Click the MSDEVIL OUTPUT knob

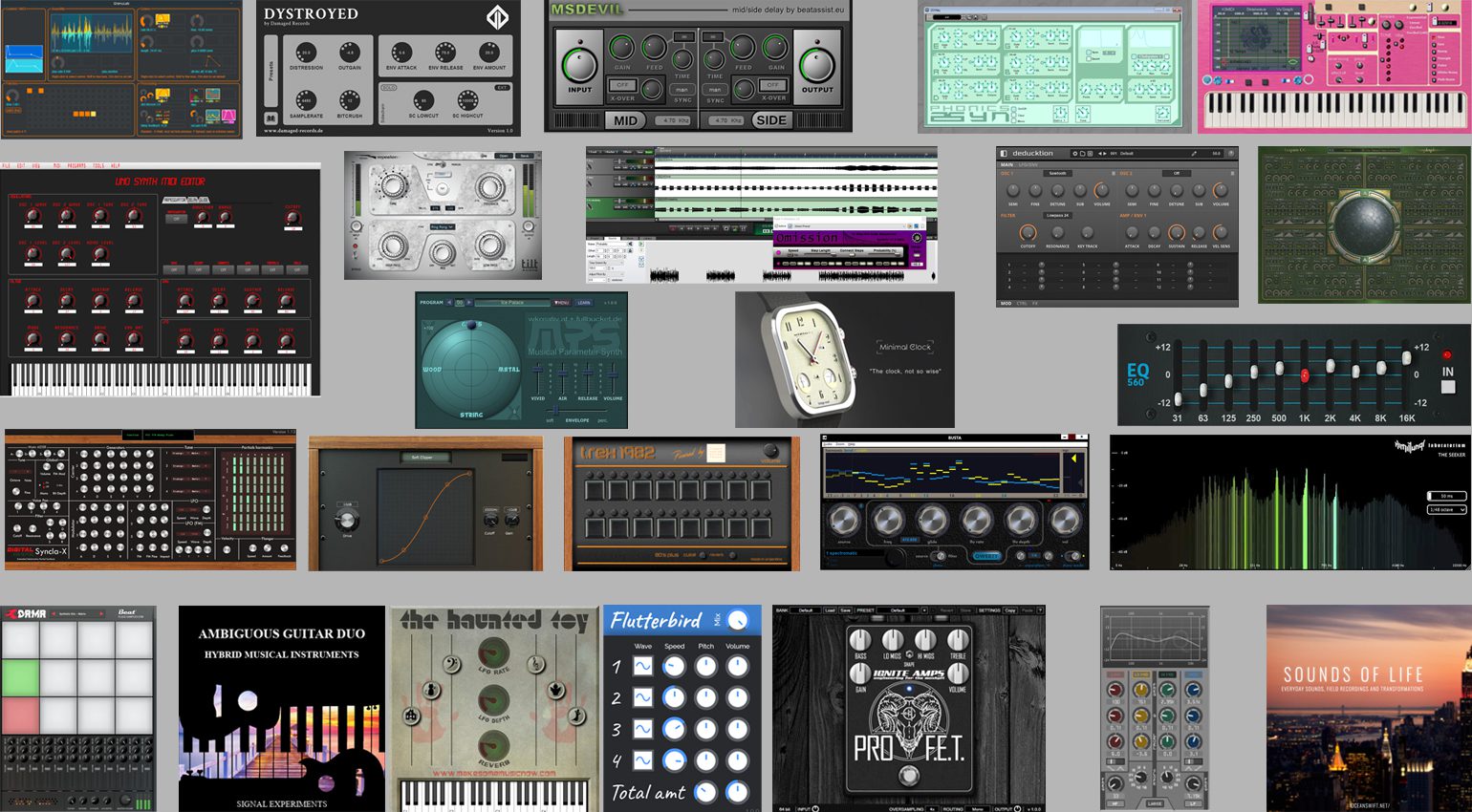click(x=817, y=64)
